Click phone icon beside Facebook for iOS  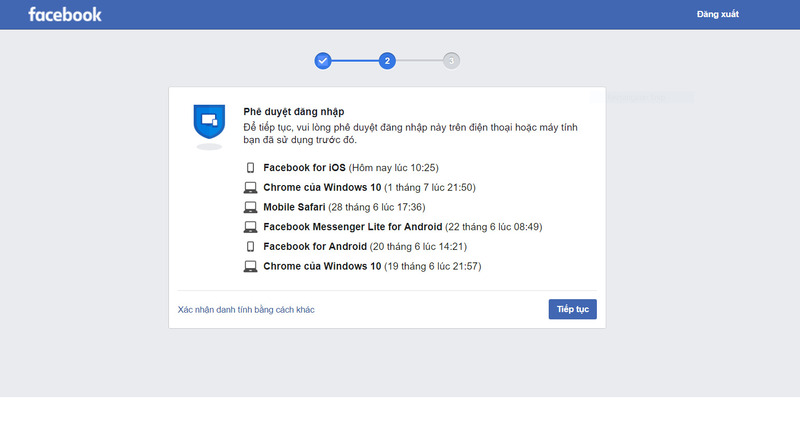point(250,168)
